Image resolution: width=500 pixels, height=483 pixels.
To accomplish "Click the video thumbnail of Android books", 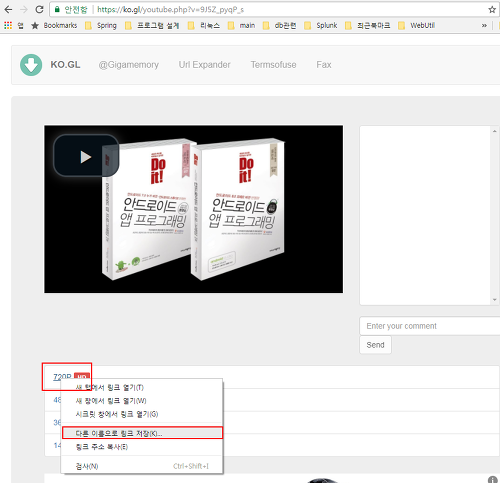I will pyautogui.click(x=193, y=209).
